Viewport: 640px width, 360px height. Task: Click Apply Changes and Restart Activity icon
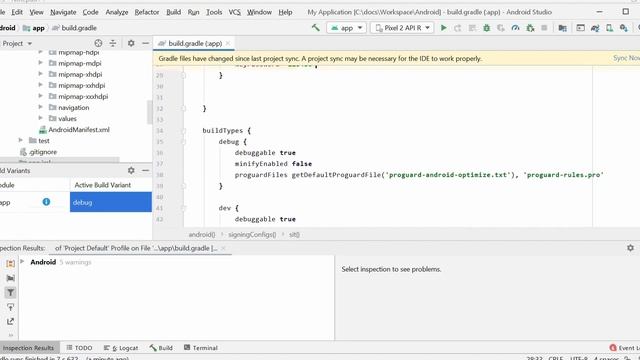click(x=458, y=28)
